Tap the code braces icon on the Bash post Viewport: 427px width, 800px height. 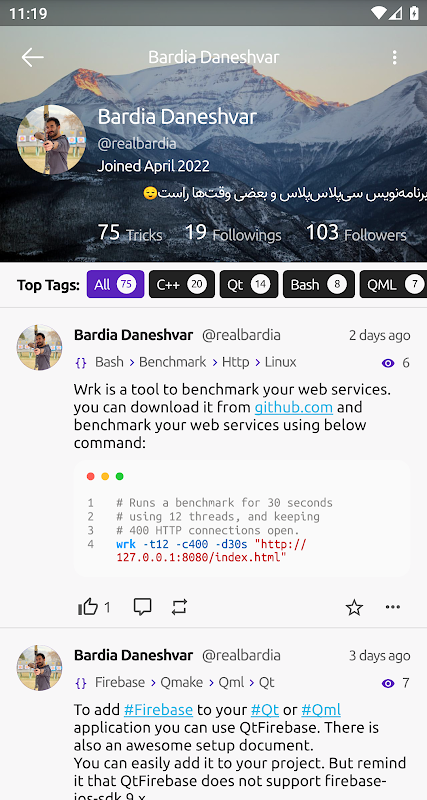tap(81, 363)
